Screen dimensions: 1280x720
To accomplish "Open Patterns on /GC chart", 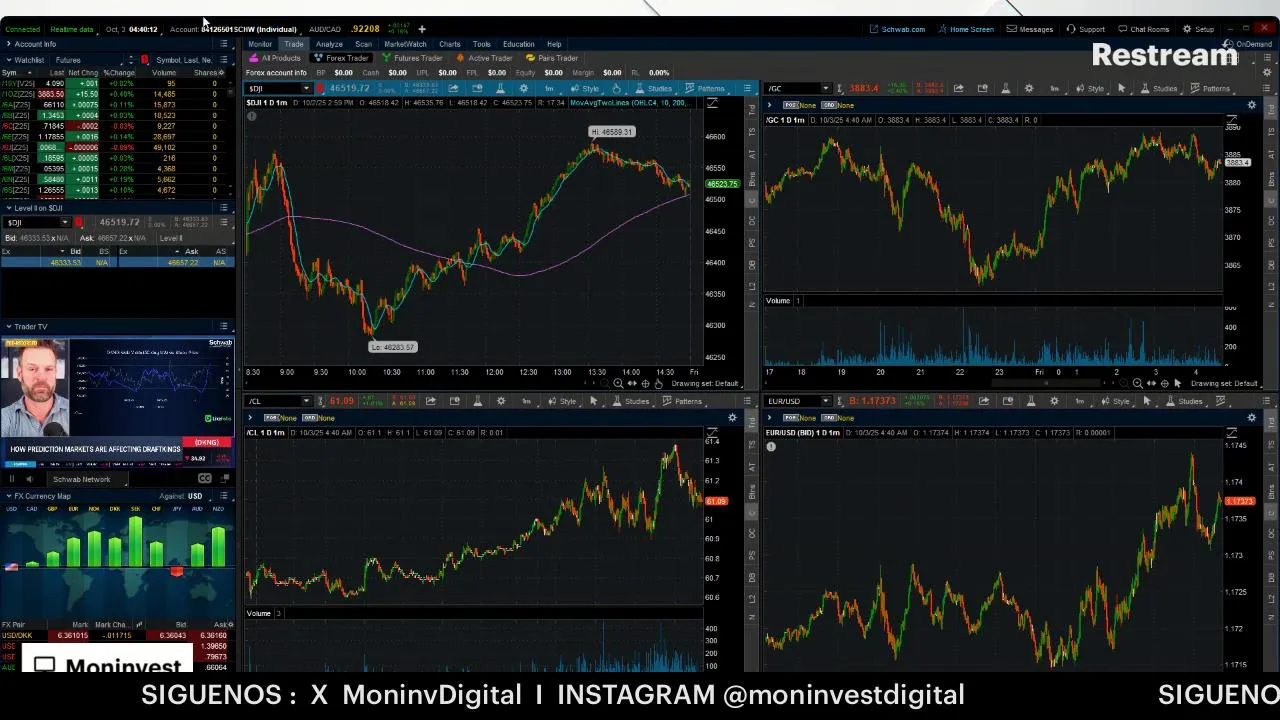I will (x=1211, y=88).
